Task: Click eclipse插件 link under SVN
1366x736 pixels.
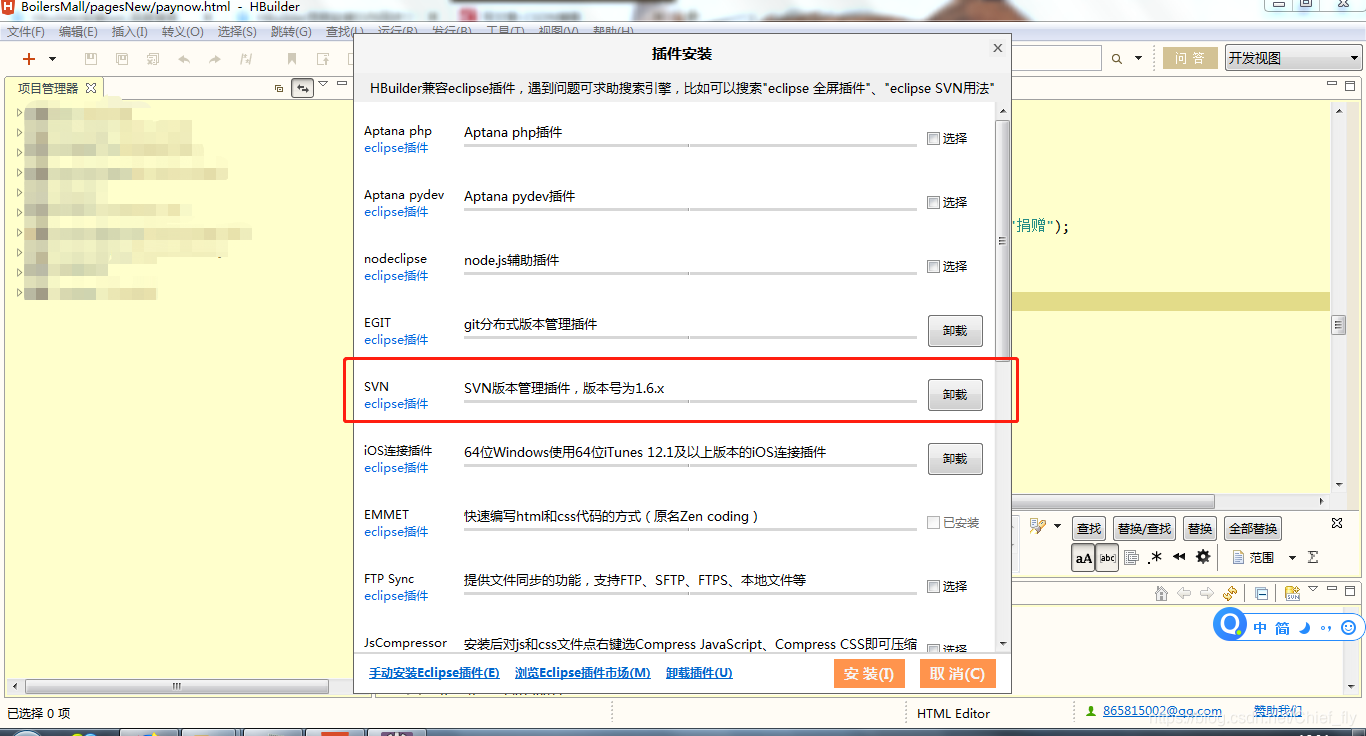Action: pyautogui.click(x=396, y=404)
